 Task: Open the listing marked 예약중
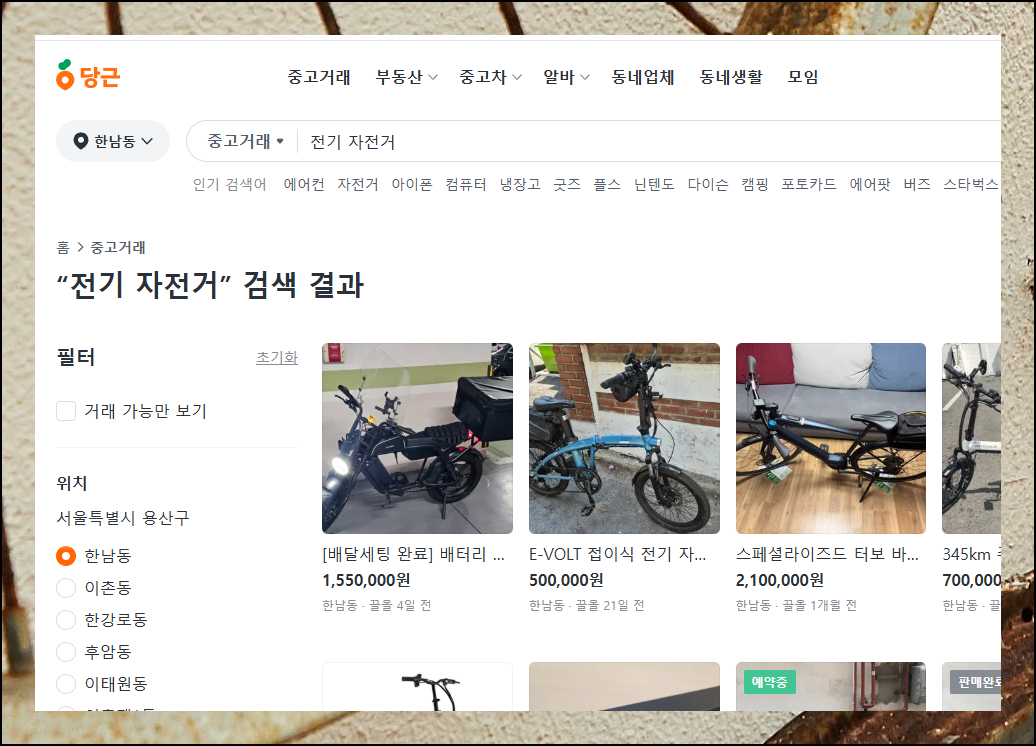831,687
